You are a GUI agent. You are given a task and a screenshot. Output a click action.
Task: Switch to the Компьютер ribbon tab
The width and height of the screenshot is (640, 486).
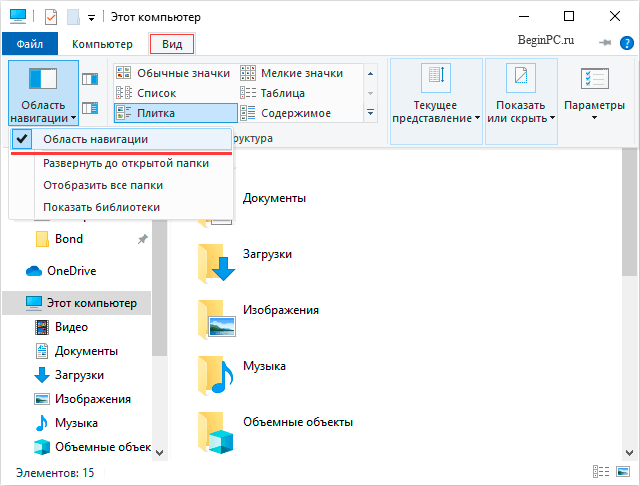click(102, 44)
